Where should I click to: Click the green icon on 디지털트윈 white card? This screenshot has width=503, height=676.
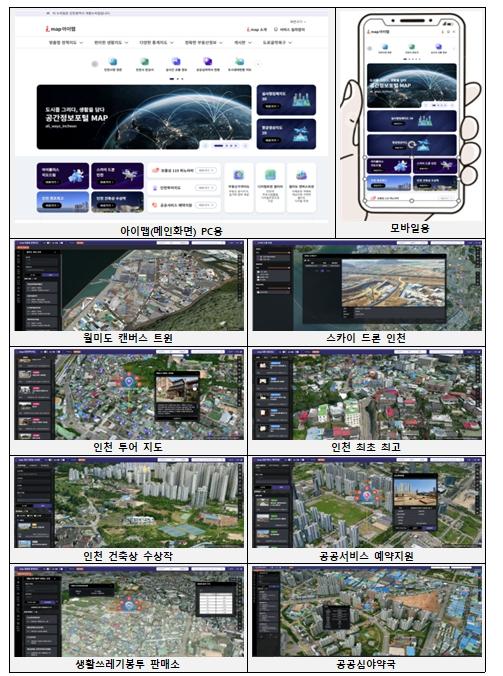coord(270,175)
